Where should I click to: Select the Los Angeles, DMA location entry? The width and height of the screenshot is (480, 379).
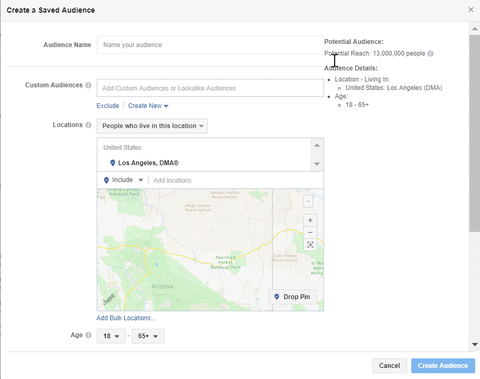click(148, 163)
